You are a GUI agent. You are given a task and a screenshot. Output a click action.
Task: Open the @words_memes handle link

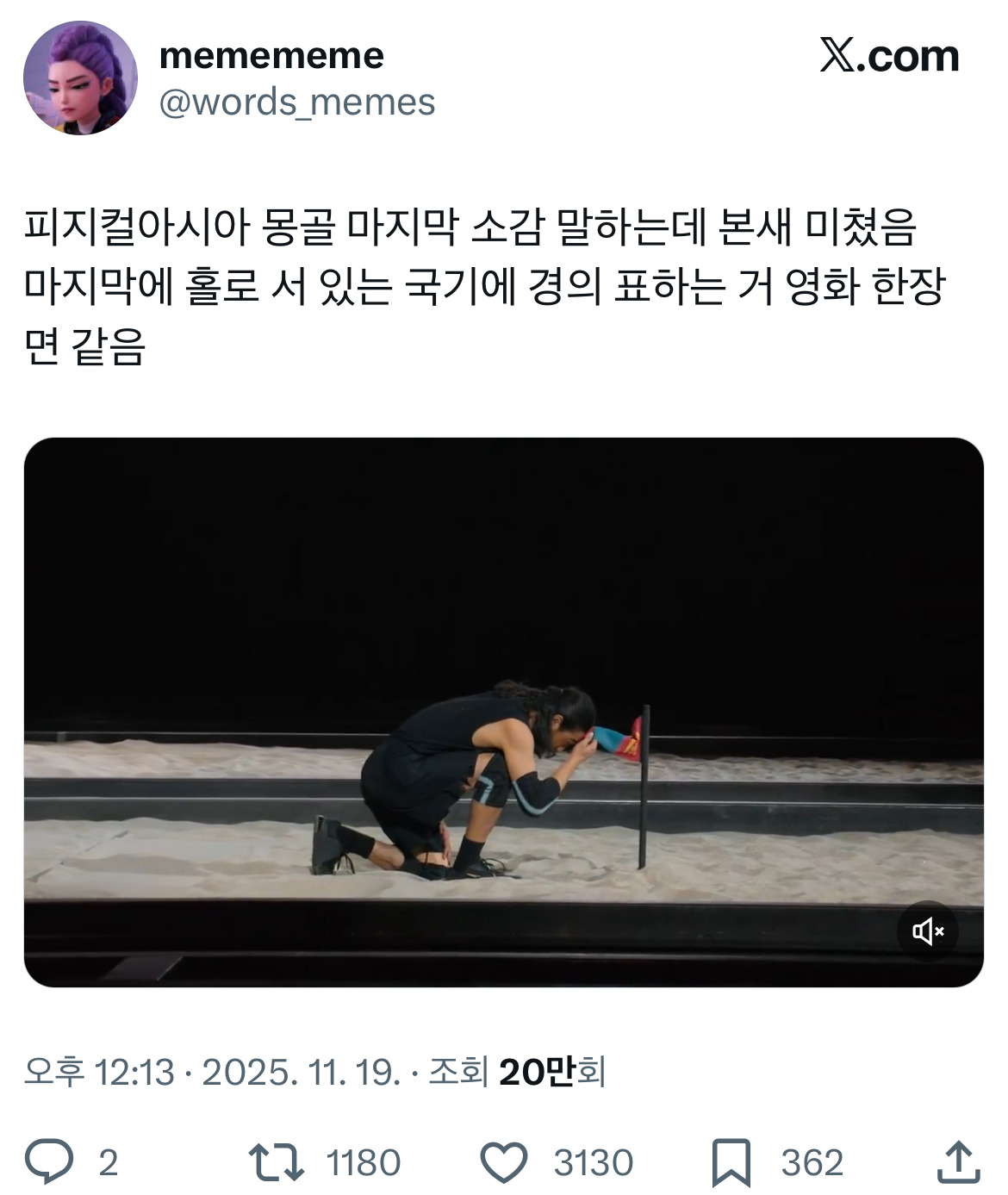pos(297,102)
